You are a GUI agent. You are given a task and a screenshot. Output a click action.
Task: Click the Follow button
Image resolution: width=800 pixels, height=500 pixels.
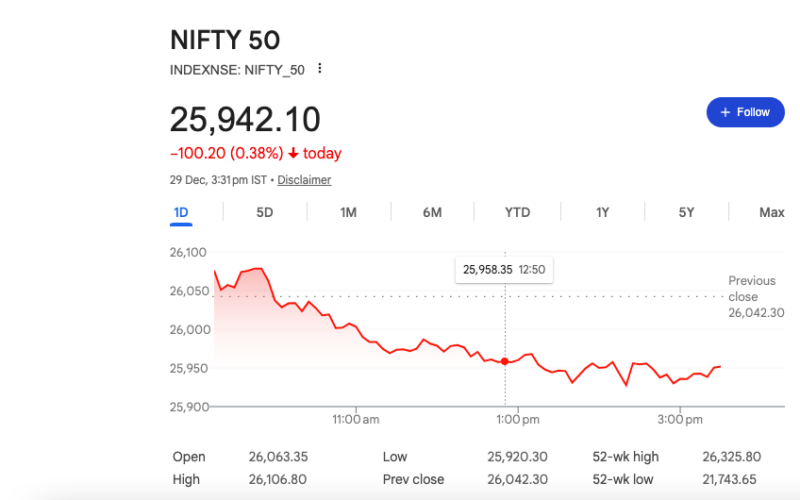tap(745, 112)
